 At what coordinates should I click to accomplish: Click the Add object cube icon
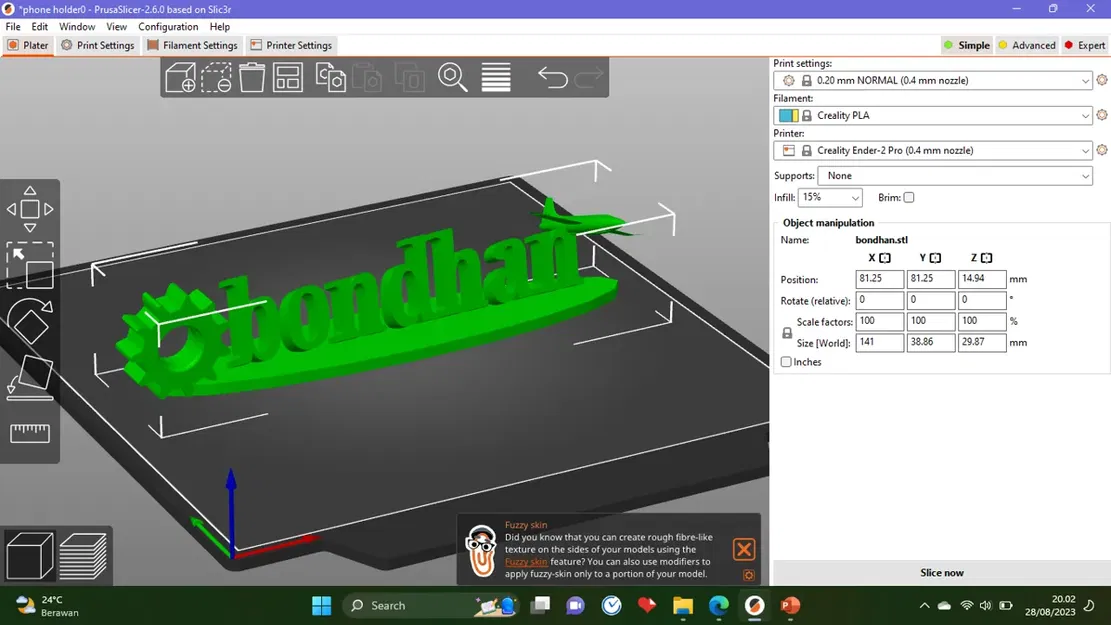click(x=180, y=77)
